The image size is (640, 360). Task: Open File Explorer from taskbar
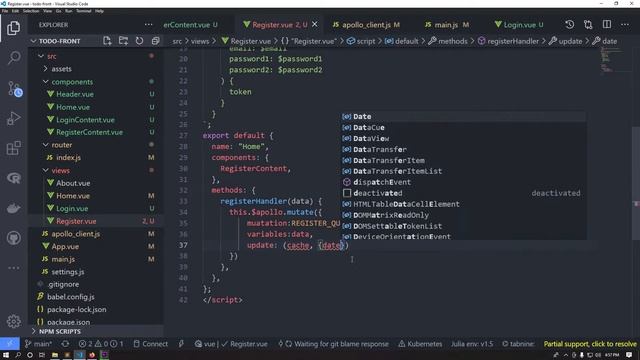tap(55, 355)
